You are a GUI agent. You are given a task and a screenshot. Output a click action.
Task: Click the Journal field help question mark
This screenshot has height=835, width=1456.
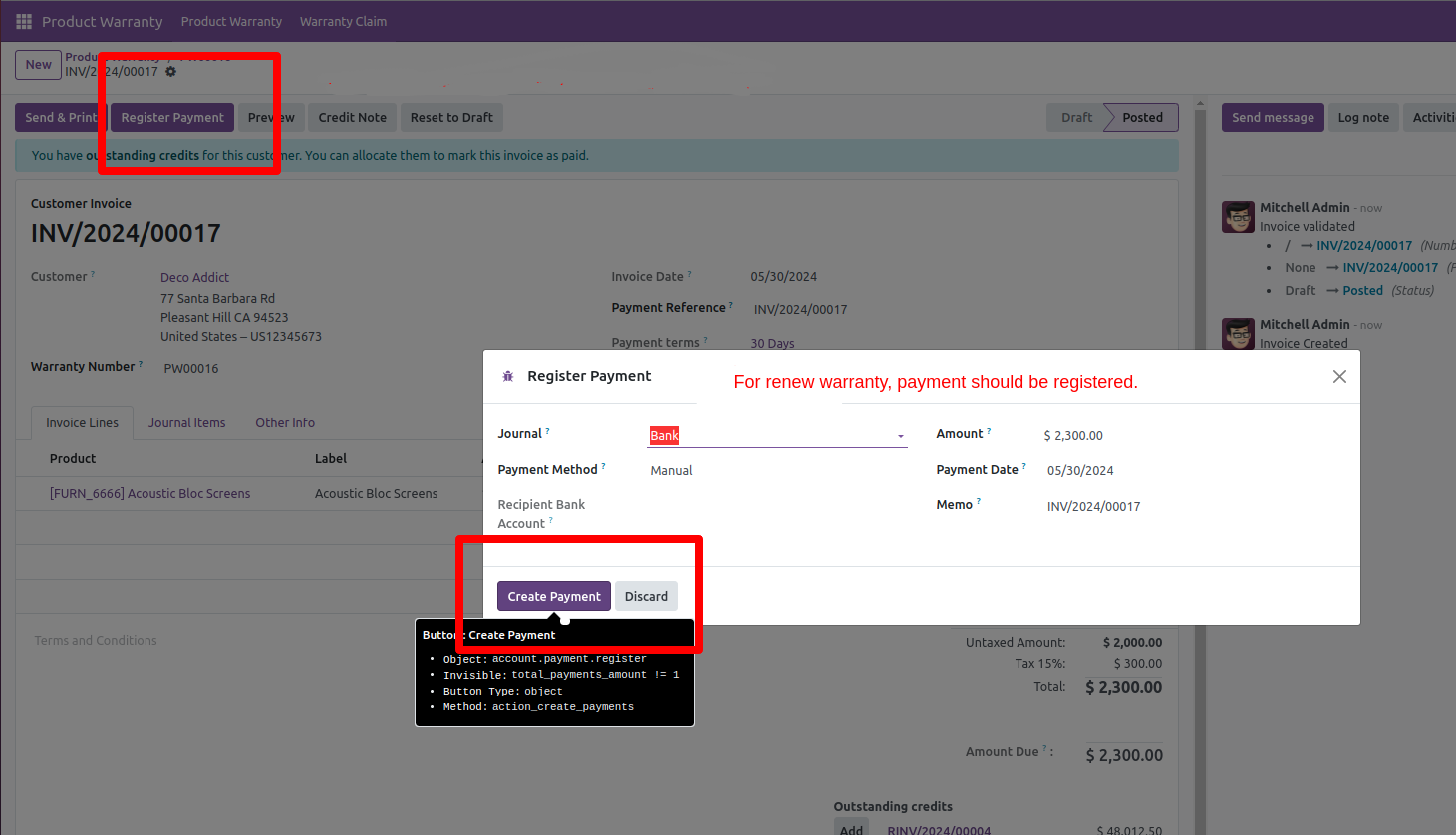tap(547, 431)
